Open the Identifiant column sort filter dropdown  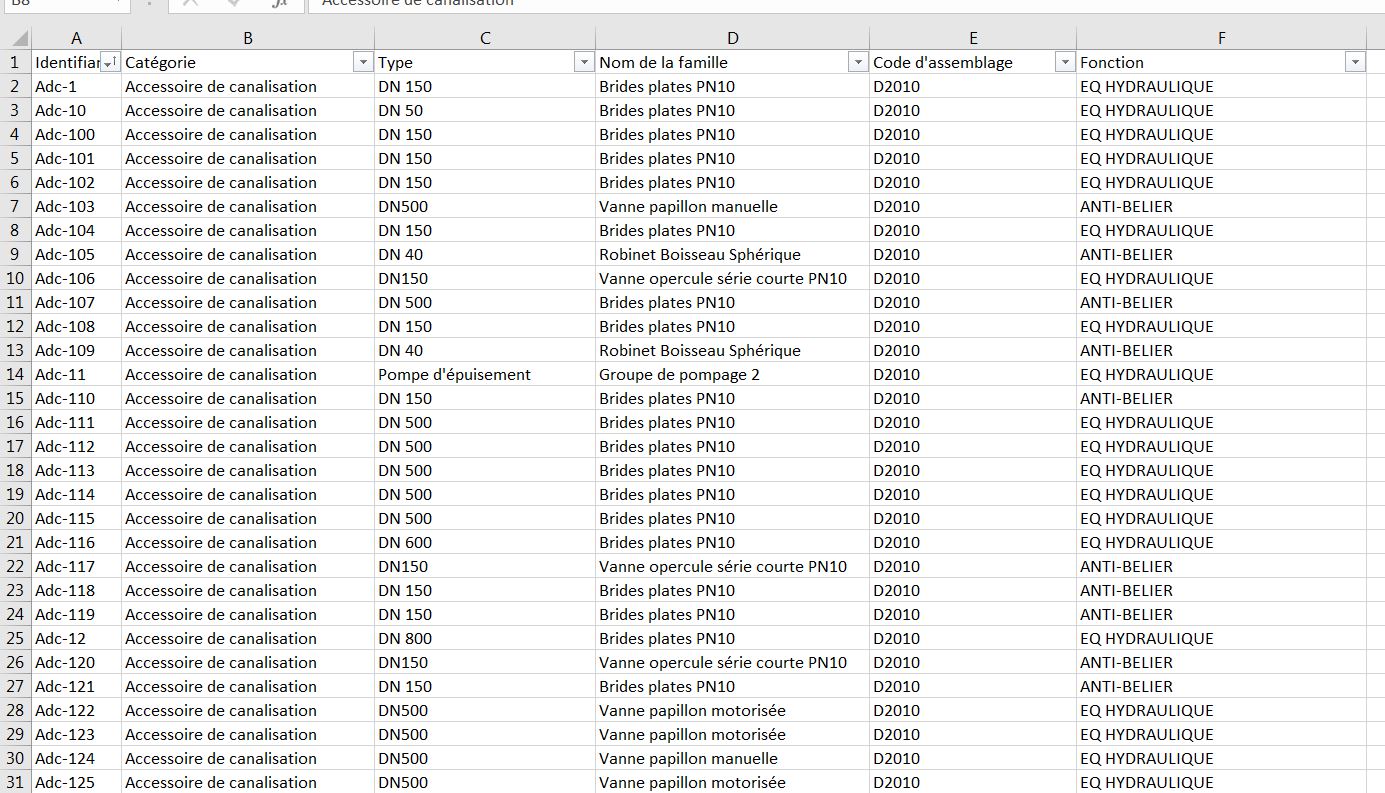(x=110, y=63)
